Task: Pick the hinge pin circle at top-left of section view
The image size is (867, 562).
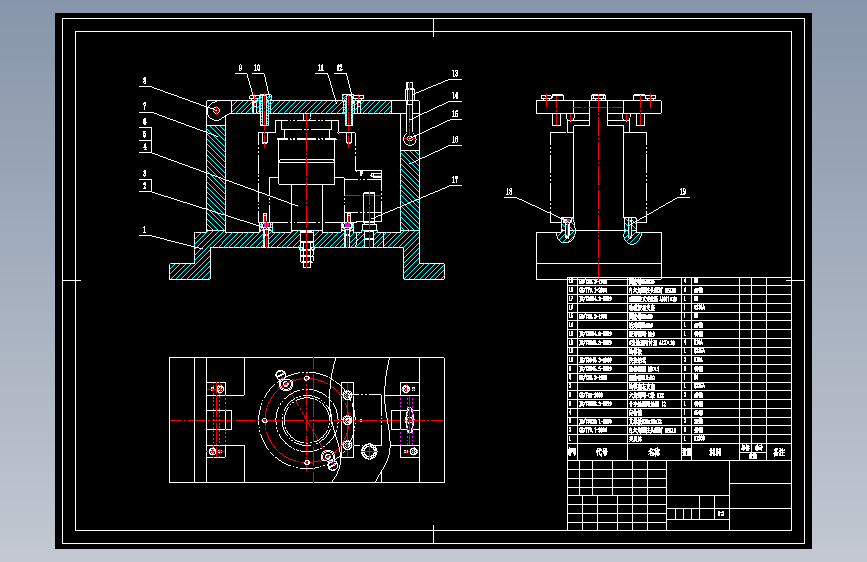Action: point(216,110)
